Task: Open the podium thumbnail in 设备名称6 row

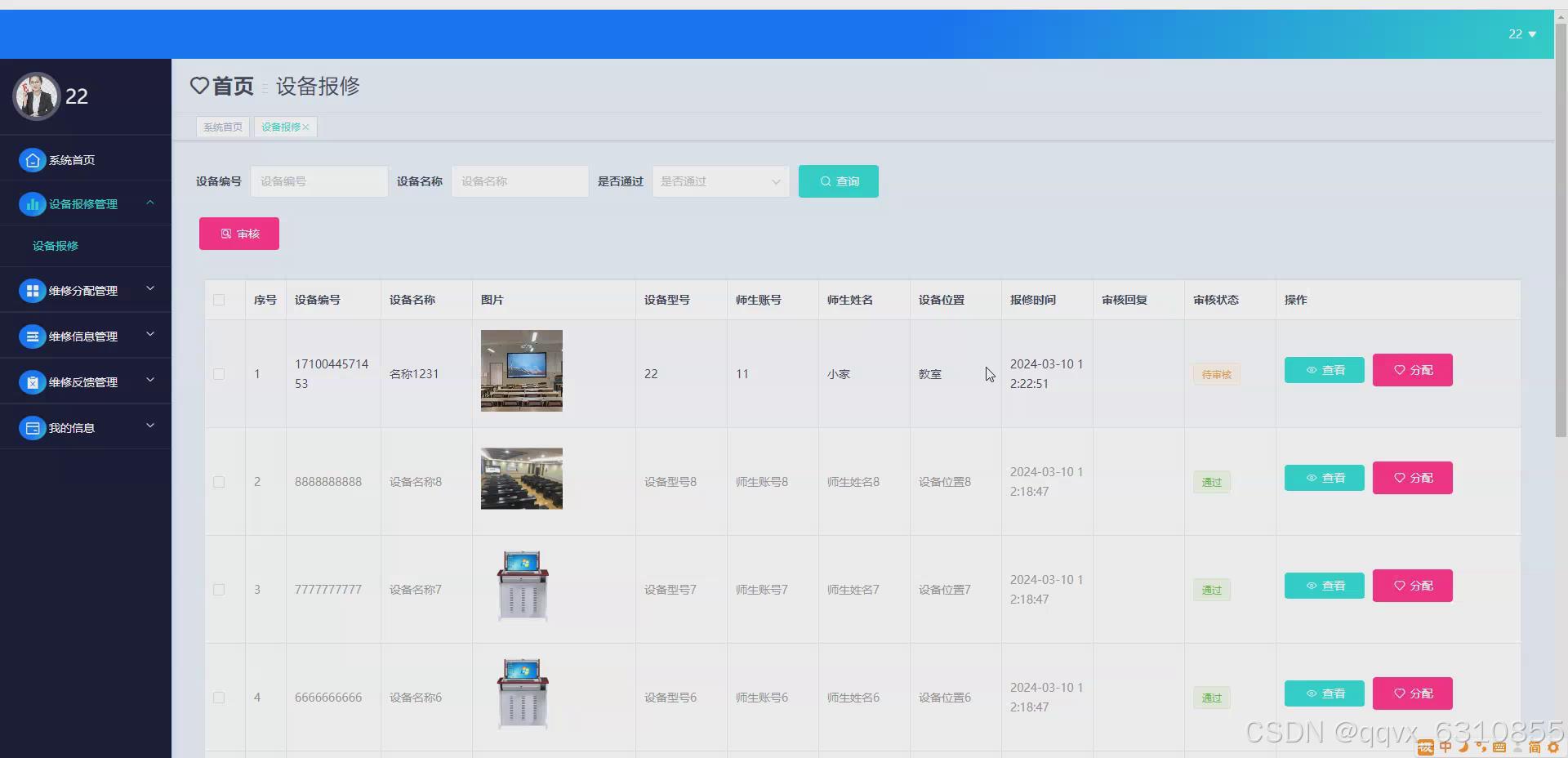Action: [523, 693]
